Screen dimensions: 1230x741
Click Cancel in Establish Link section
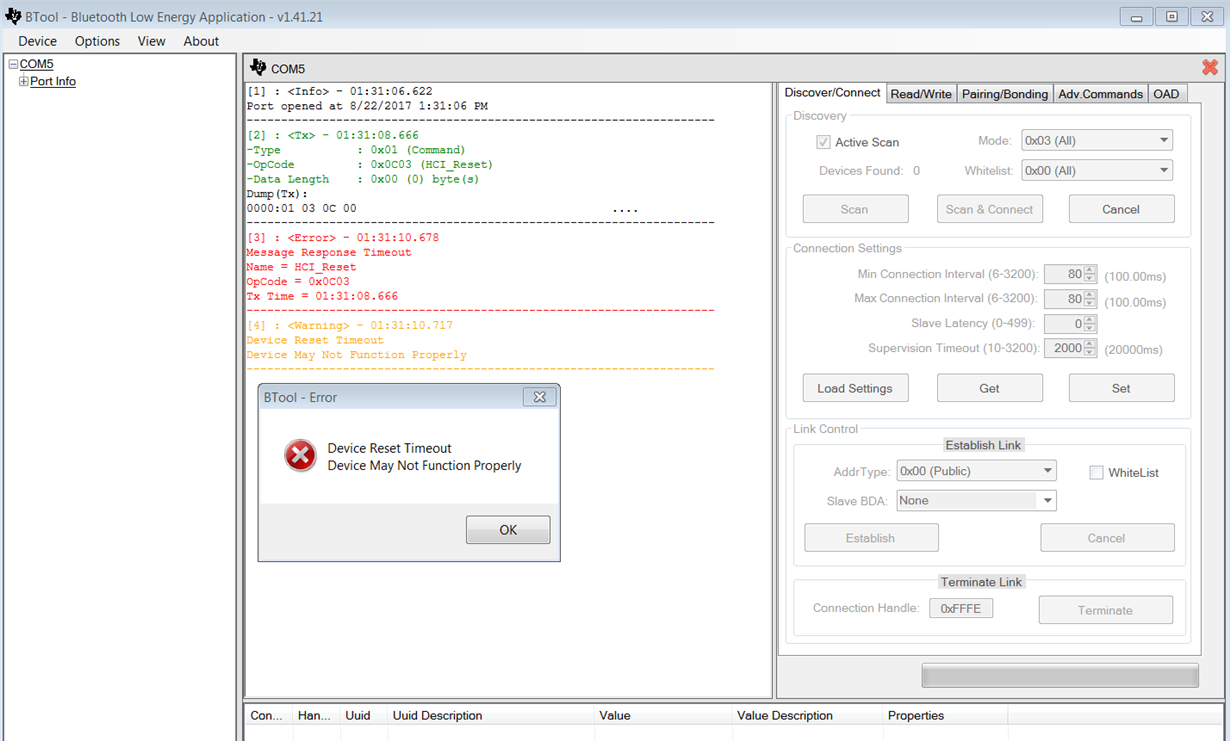point(1107,538)
